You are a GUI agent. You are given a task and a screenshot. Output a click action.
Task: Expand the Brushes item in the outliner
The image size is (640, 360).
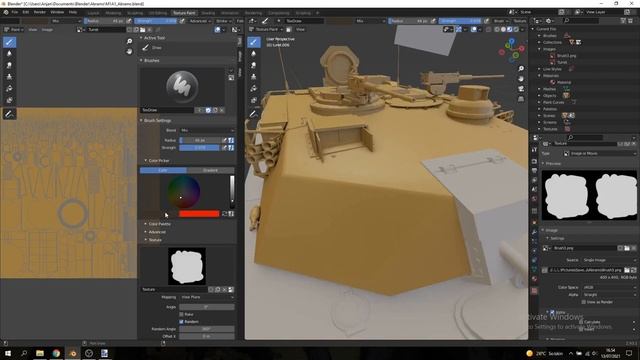(x=539, y=36)
